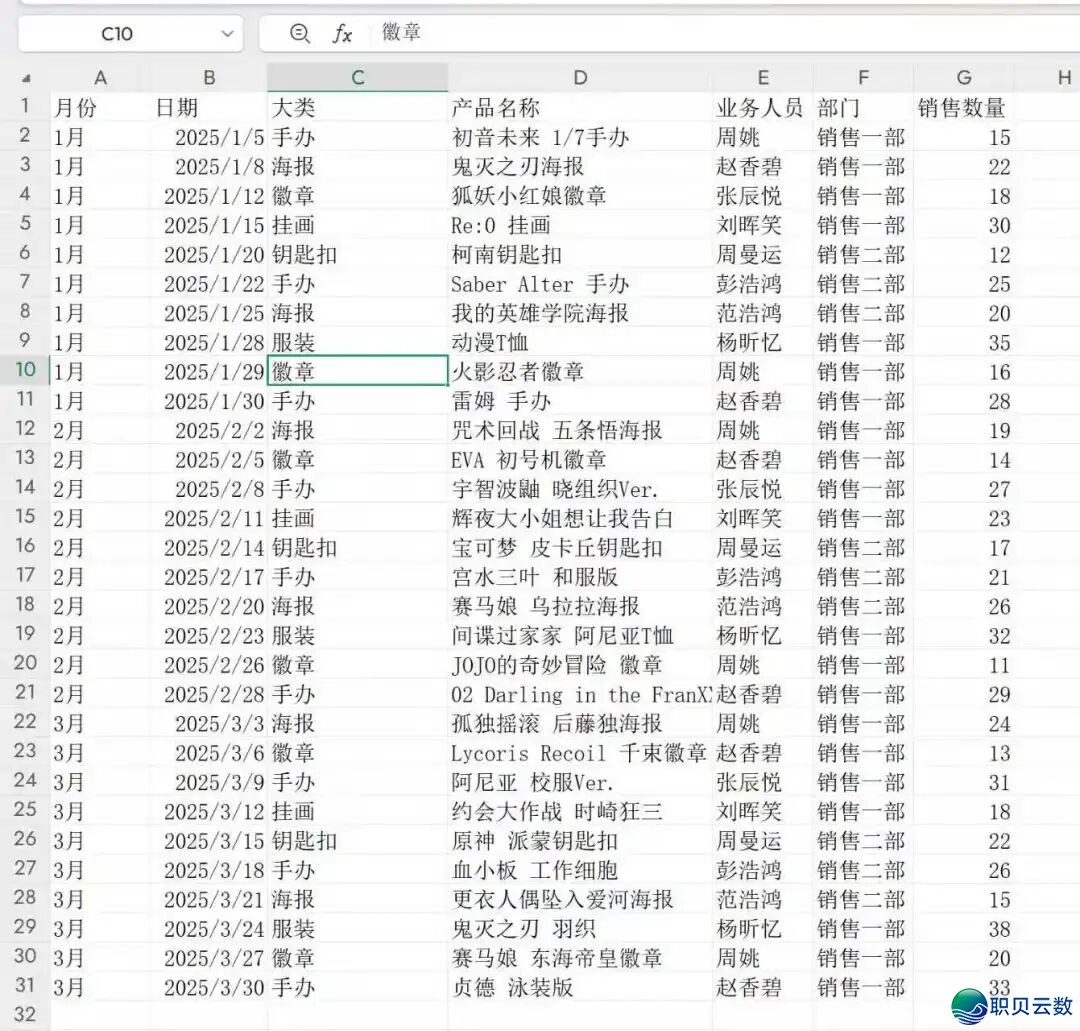The width and height of the screenshot is (1080, 1031).
Task: Click the select-all triangle at grid corner
Action: point(26,78)
